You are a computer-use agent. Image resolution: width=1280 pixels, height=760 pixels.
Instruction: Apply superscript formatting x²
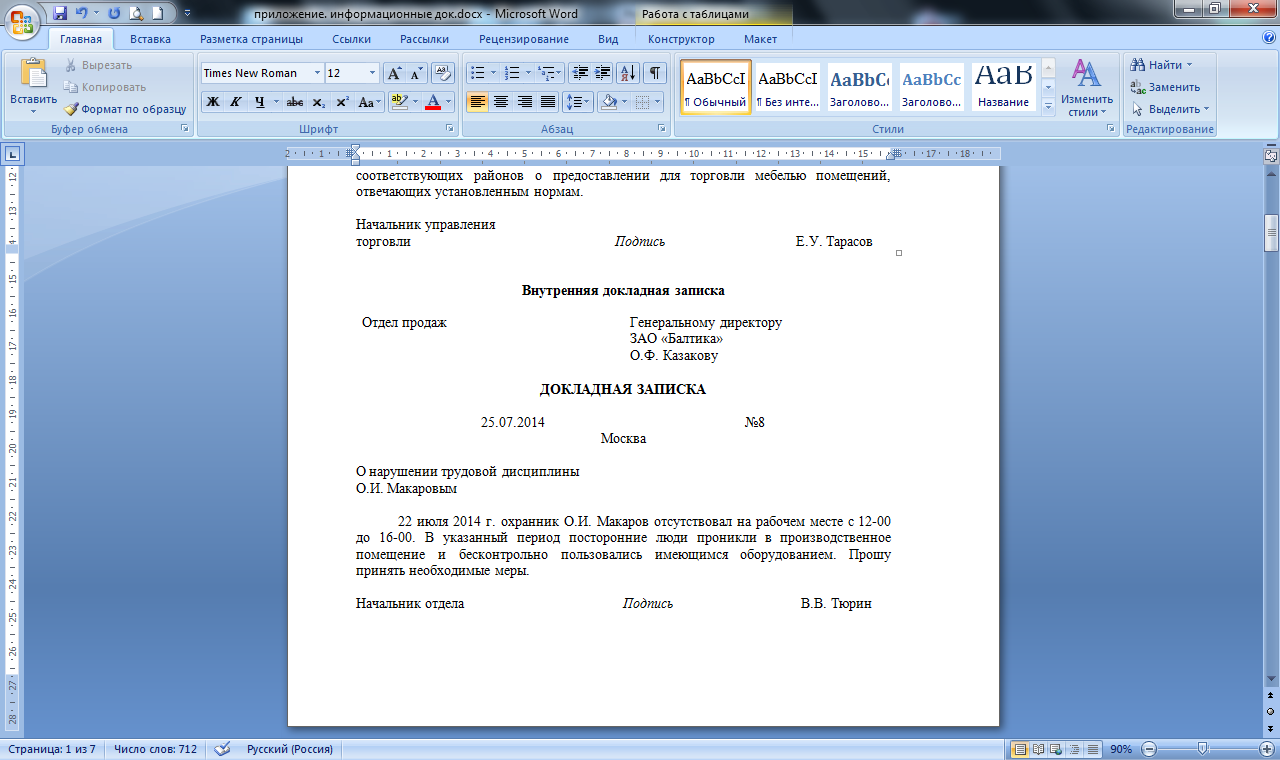[x=342, y=102]
